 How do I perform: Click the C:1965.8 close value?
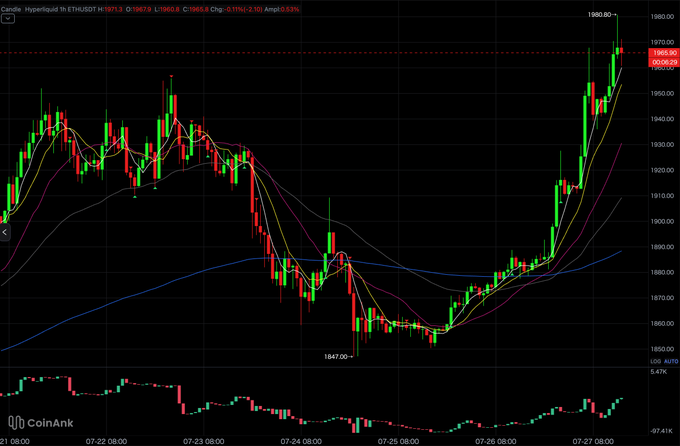coord(195,9)
